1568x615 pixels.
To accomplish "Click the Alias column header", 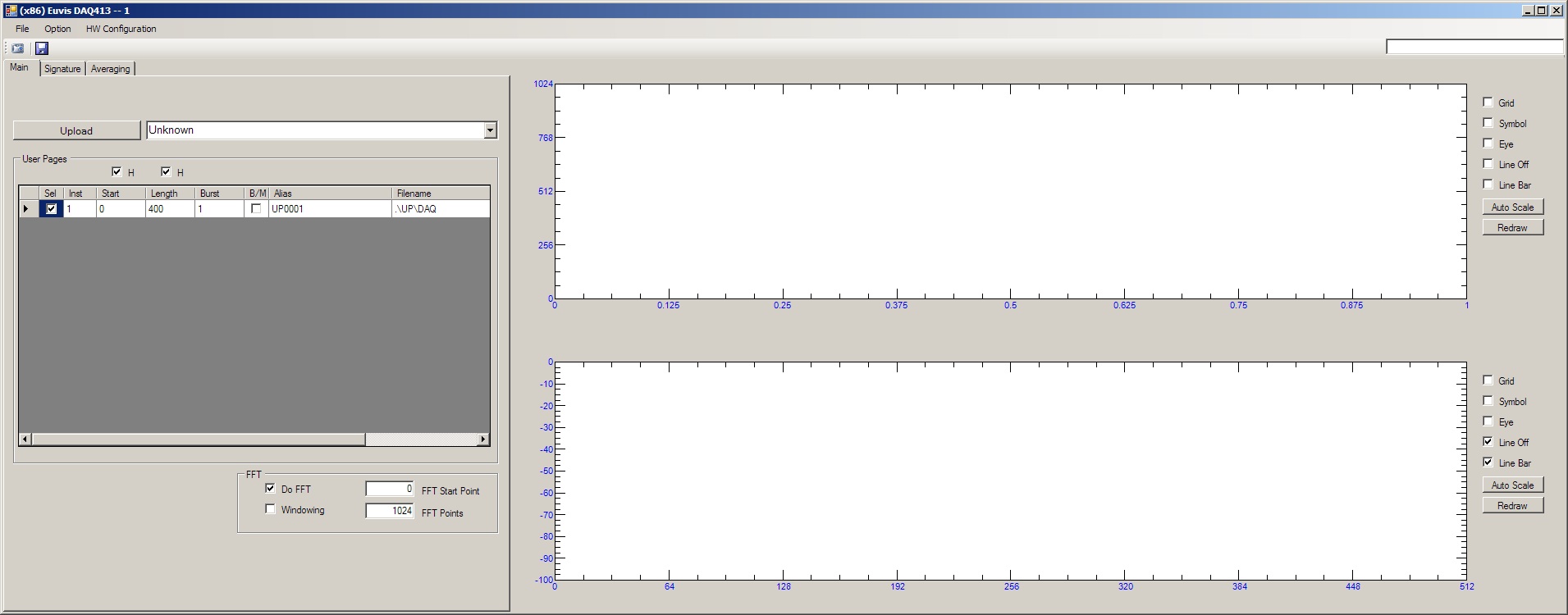I will click(x=330, y=194).
